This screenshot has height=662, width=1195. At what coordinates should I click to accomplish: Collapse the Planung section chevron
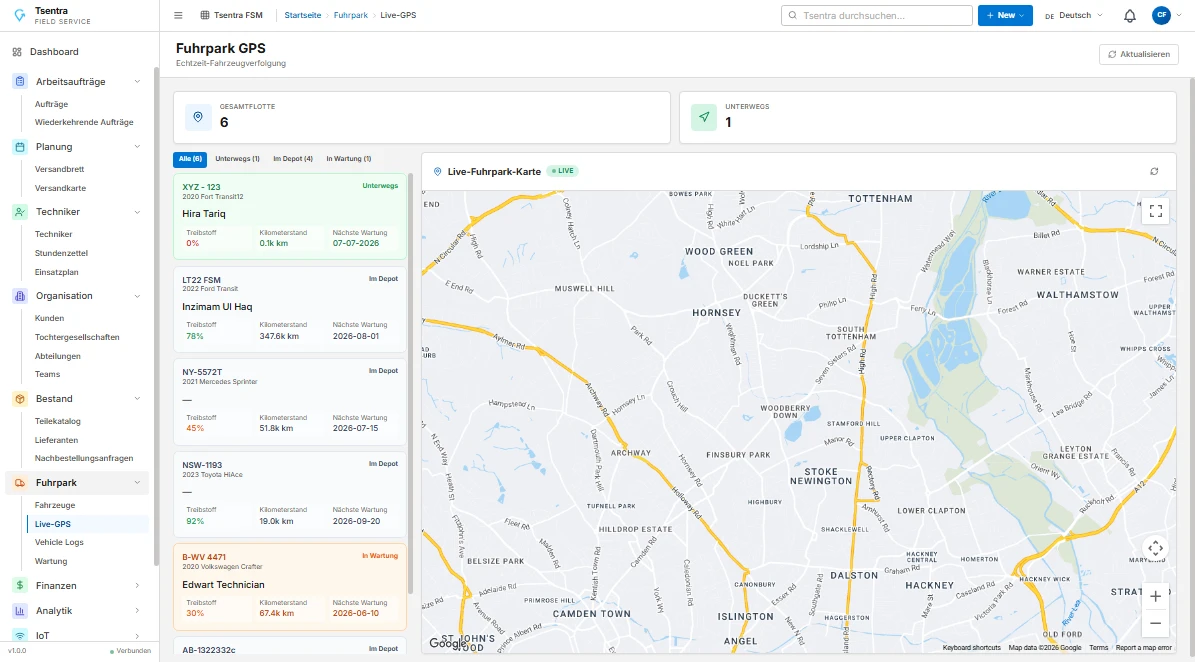[137, 147]
